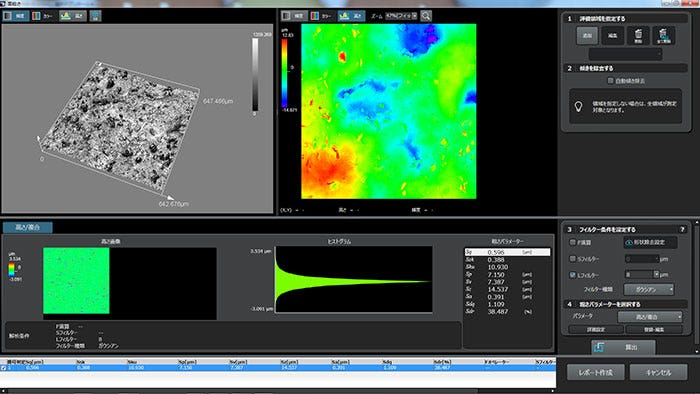
Task: Select brightness view in 3D panel toolbar
Action: (x=16, y=16)
